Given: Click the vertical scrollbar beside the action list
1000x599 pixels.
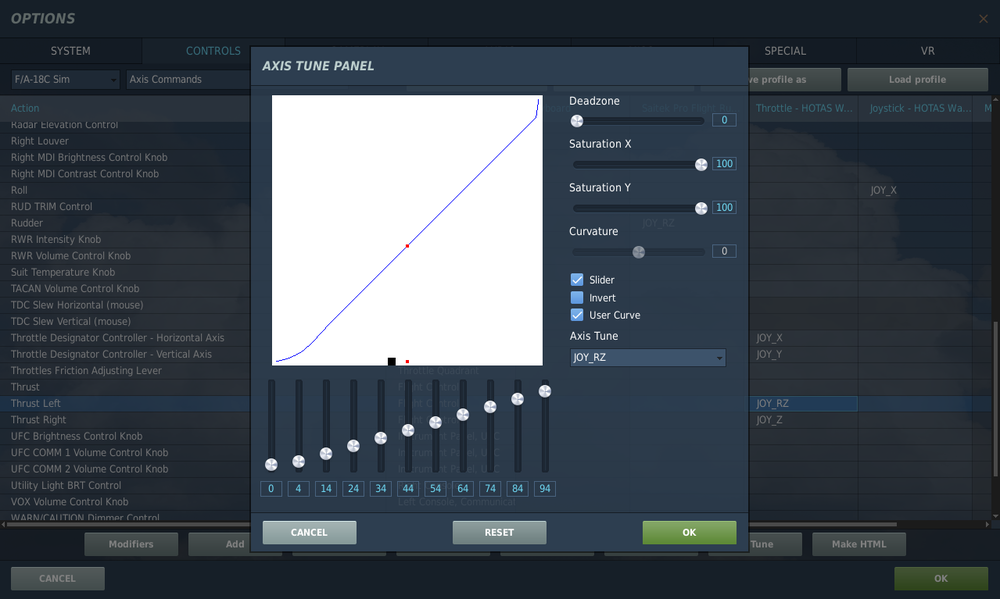Looking at the screenshot, I should point(996,399).
